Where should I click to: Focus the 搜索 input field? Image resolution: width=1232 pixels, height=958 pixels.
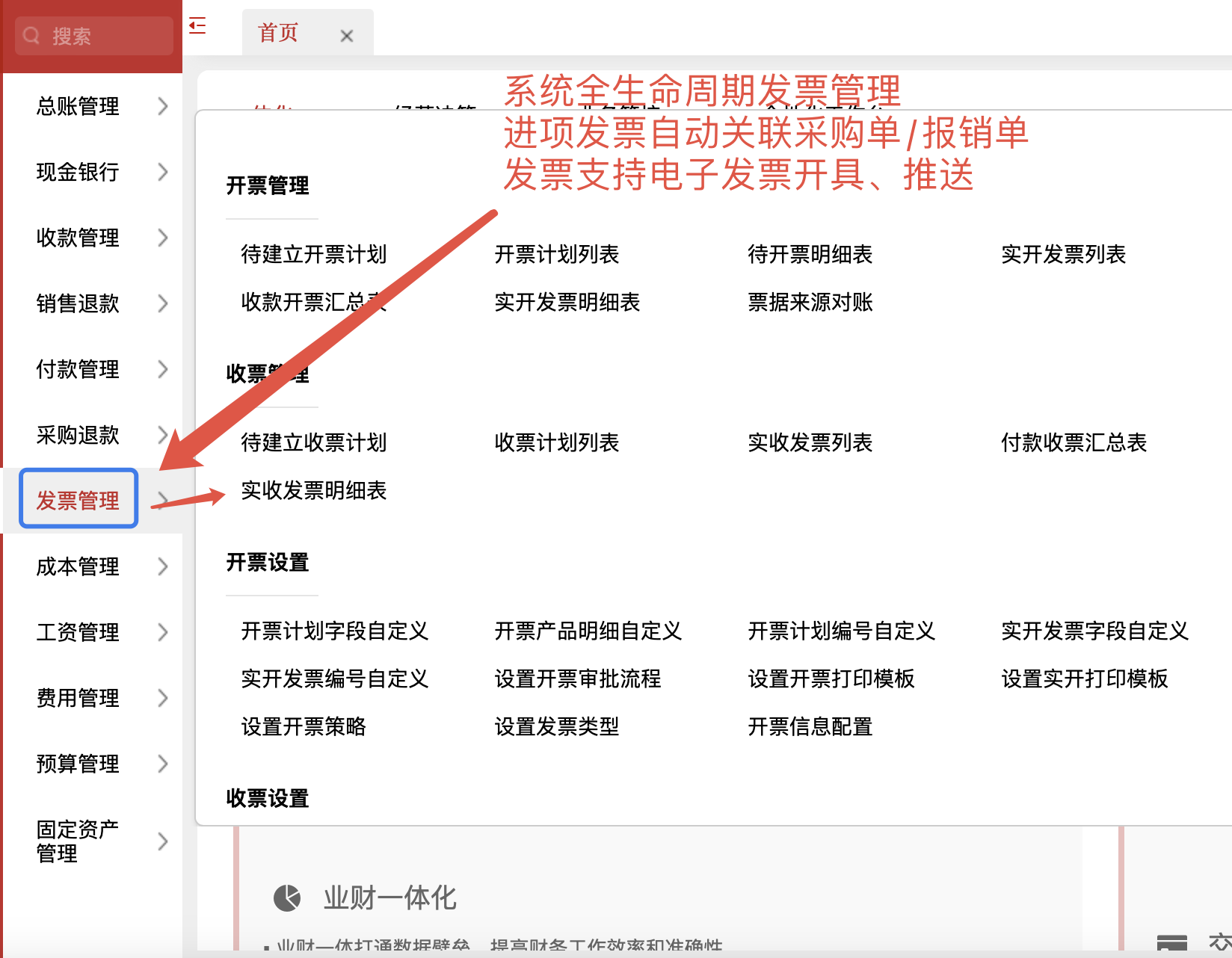pyautogui.click(x=94, y=36)
